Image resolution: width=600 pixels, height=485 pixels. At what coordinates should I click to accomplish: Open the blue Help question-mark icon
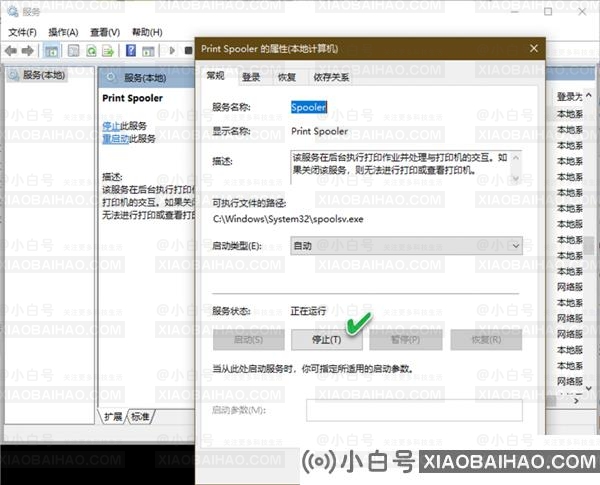[131, 51]
